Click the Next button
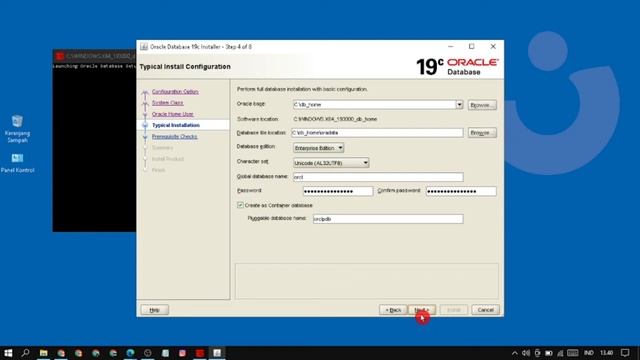The width and height of the screenshot is (640, 360). (x=422, y=310)
